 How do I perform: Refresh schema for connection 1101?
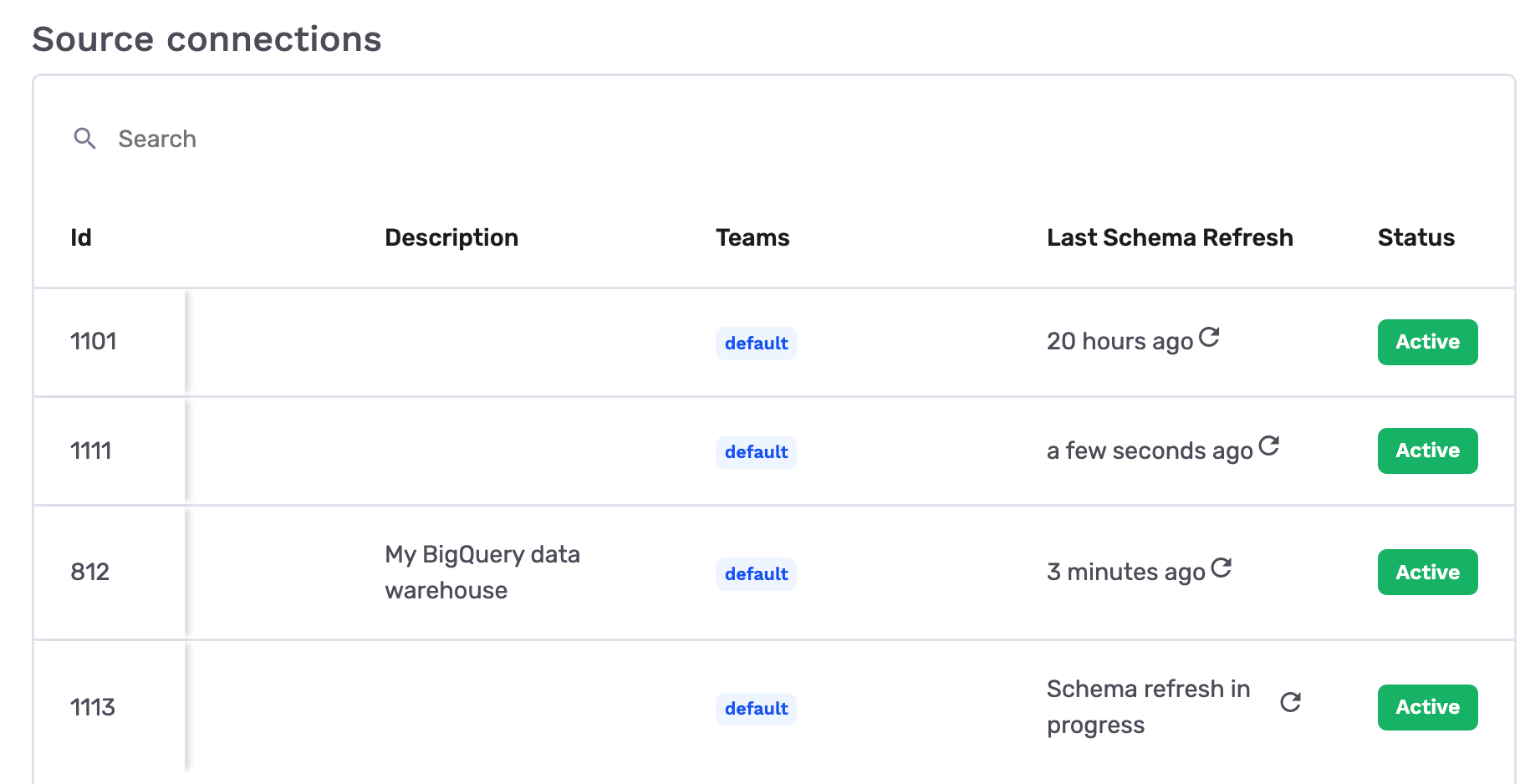(1209, 337)
